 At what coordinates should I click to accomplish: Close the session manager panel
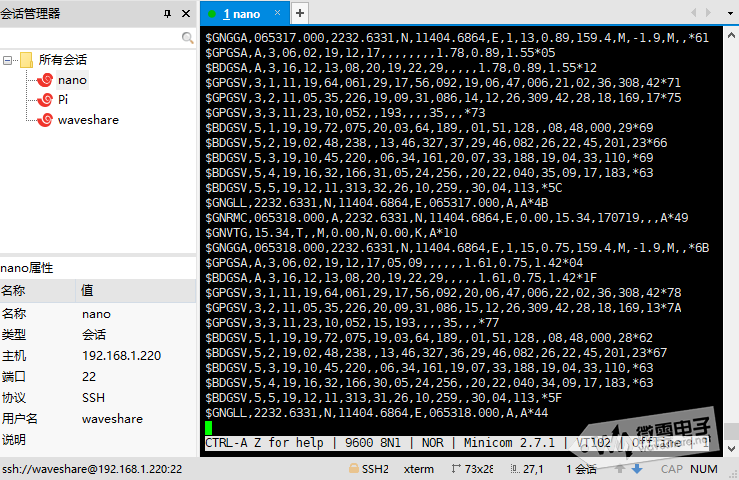pos(185,13)
